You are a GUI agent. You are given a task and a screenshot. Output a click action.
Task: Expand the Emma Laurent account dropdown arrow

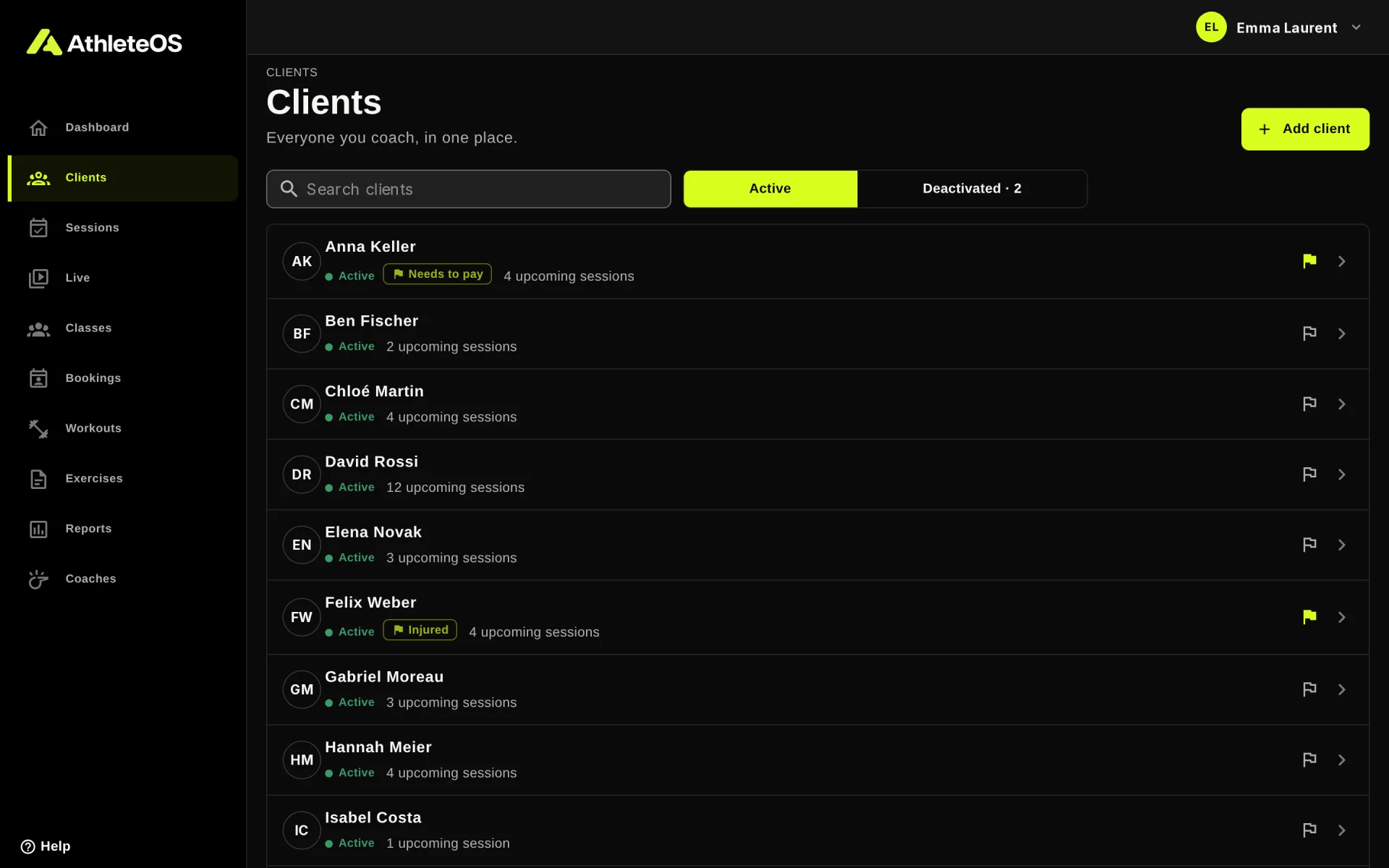[1356, 27]
